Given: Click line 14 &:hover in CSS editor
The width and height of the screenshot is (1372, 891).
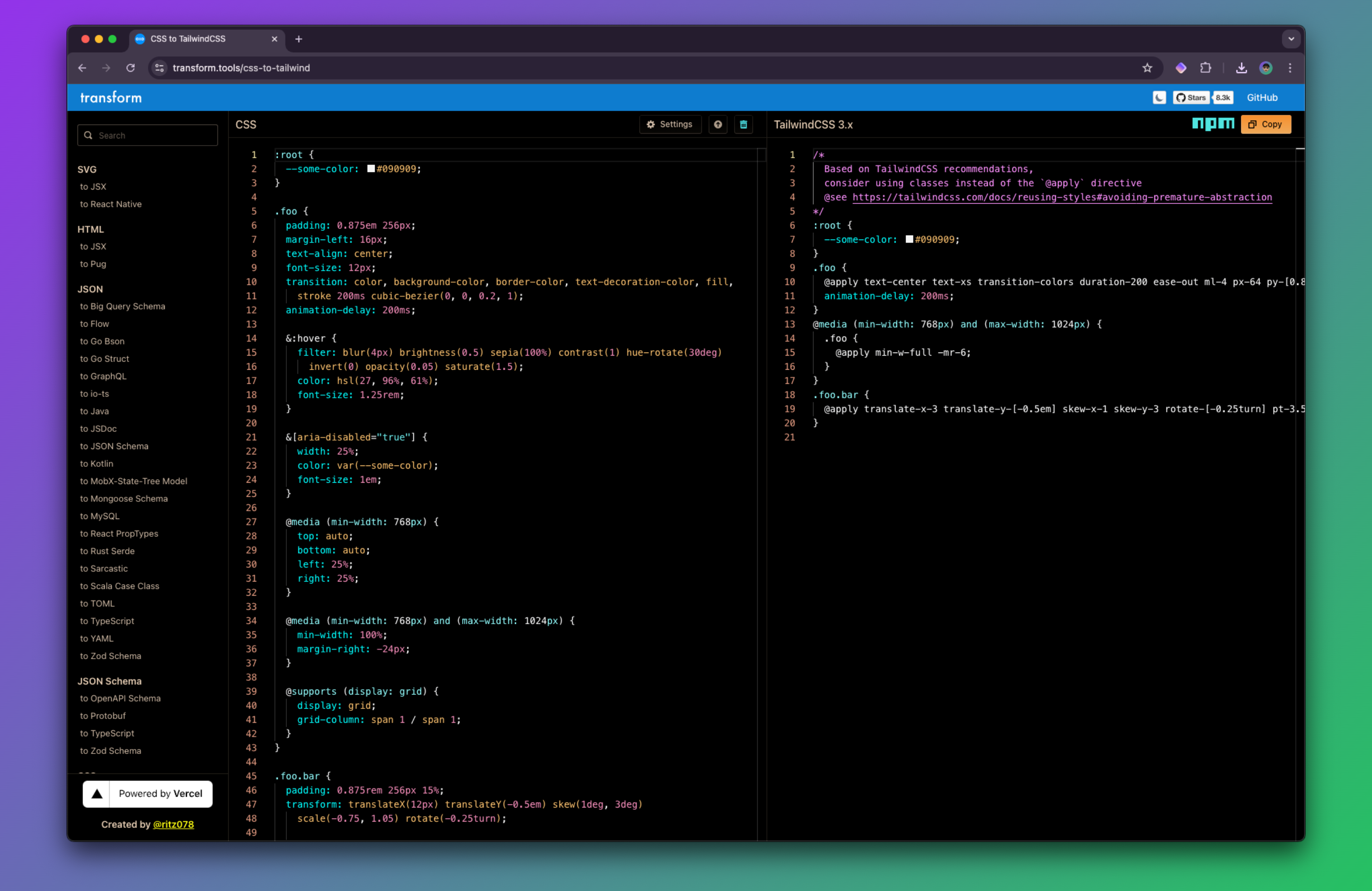Looking at the screenshot, I should [311, 338].
